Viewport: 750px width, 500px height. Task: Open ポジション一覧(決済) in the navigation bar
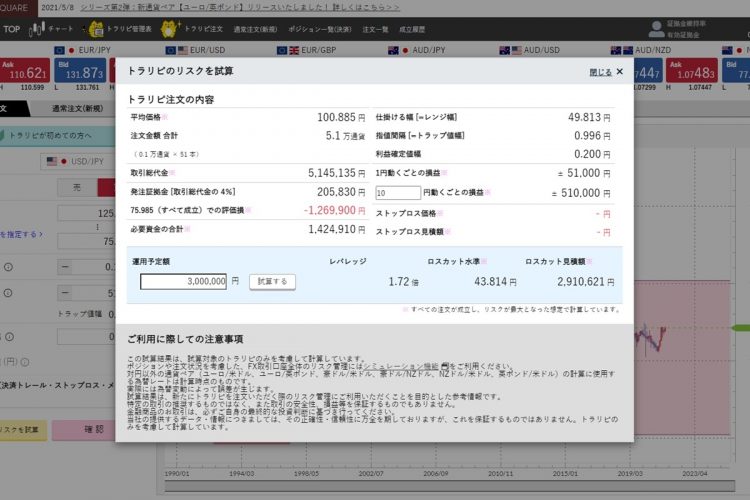pyautogui.click(x=320, y=29)
